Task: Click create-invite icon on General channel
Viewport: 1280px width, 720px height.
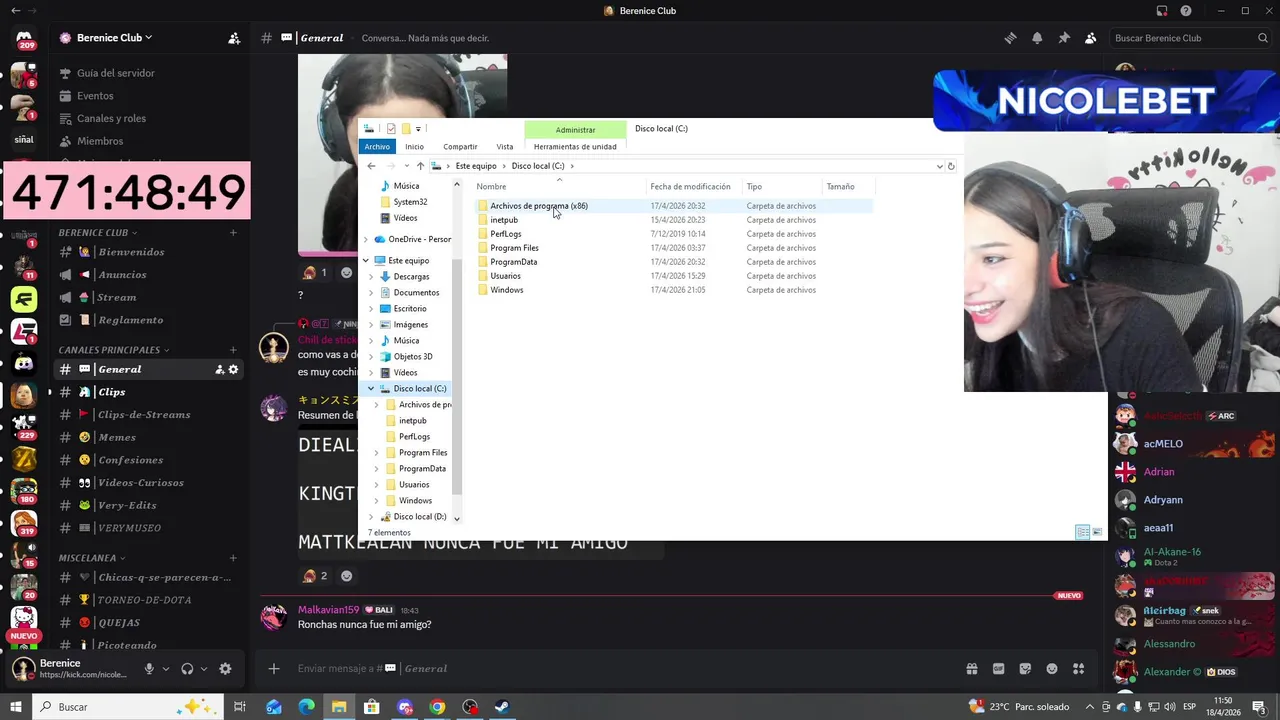Action: click(x=219, y=369)
